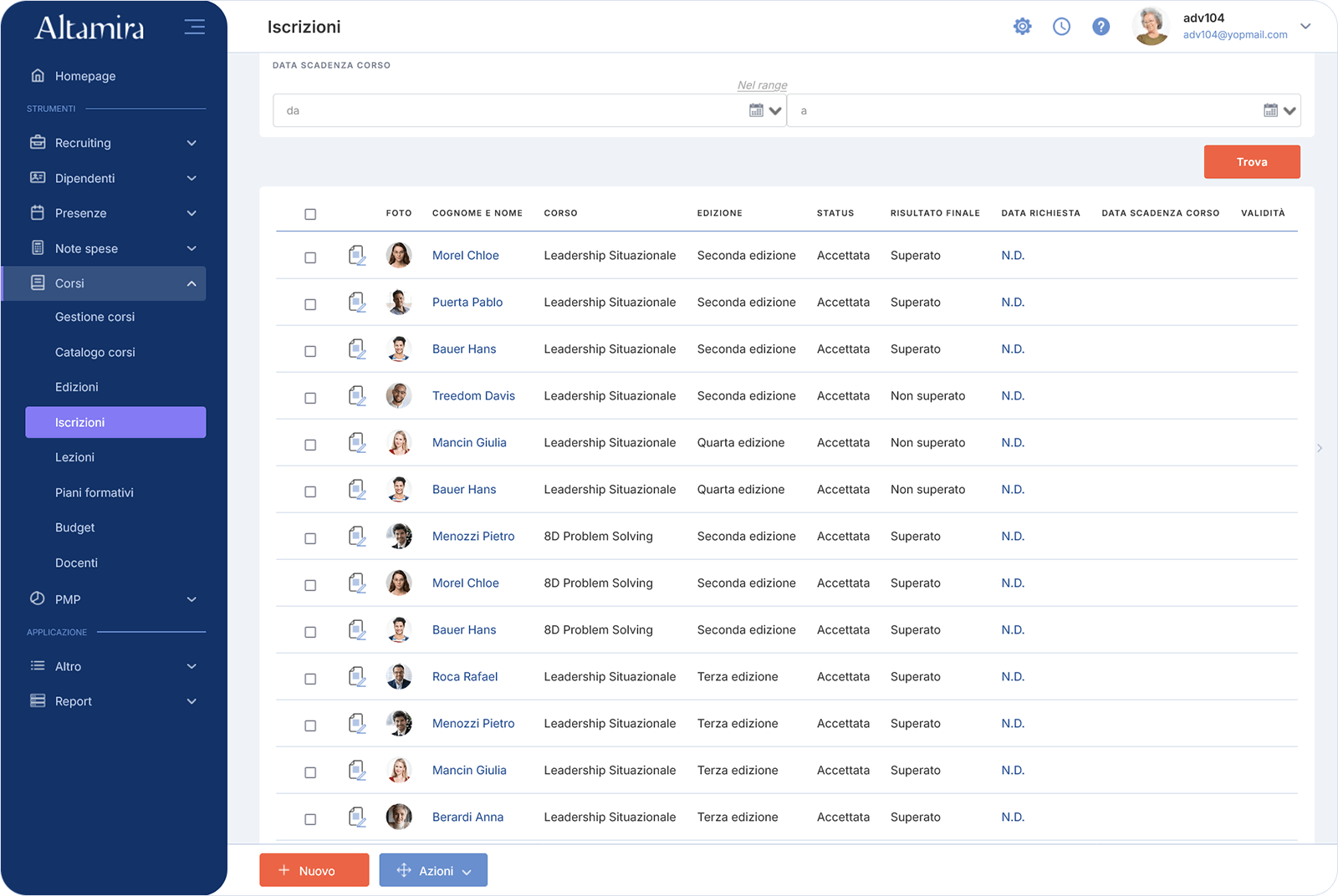Image resolution: width=1338 pixels, height=896 pixels.
Task: Open the Azioni dropdown button
Action: pyautogui.click(x=433, y=870)
